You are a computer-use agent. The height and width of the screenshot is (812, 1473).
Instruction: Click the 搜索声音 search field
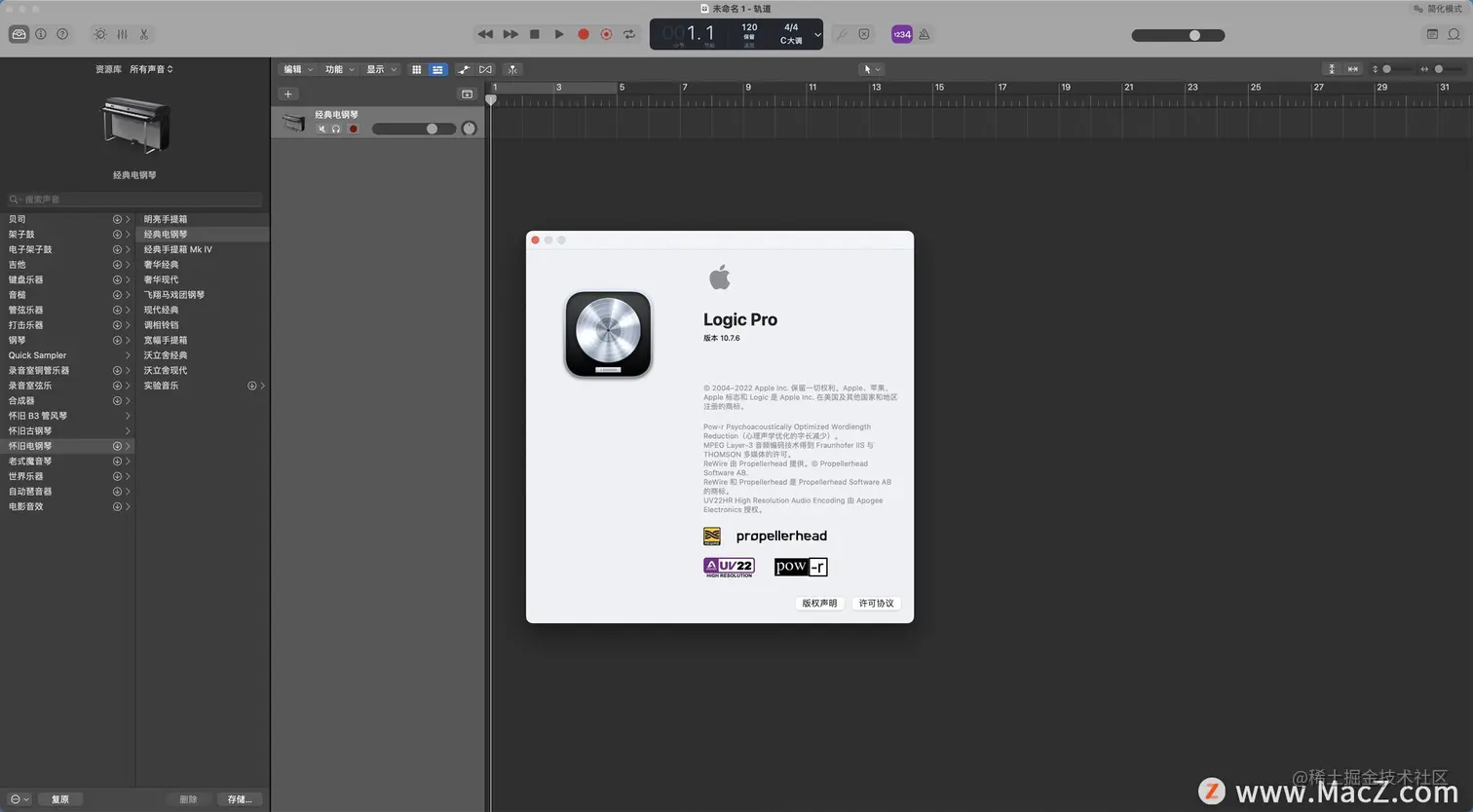134,199
